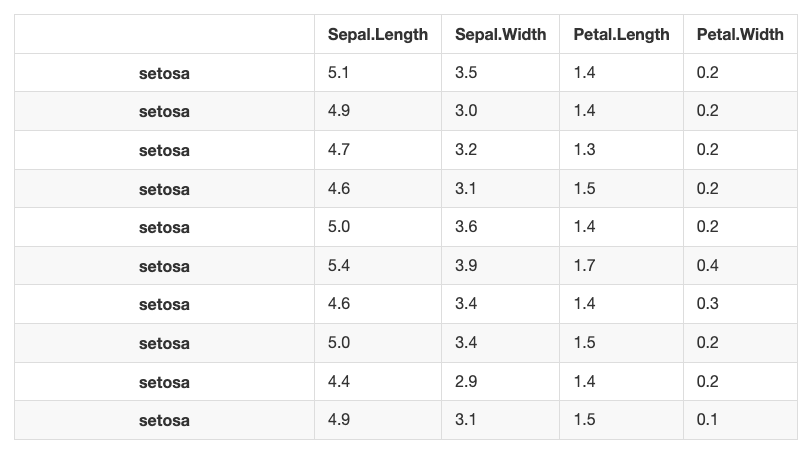Click the Petal.Length column header

[621, 34]
